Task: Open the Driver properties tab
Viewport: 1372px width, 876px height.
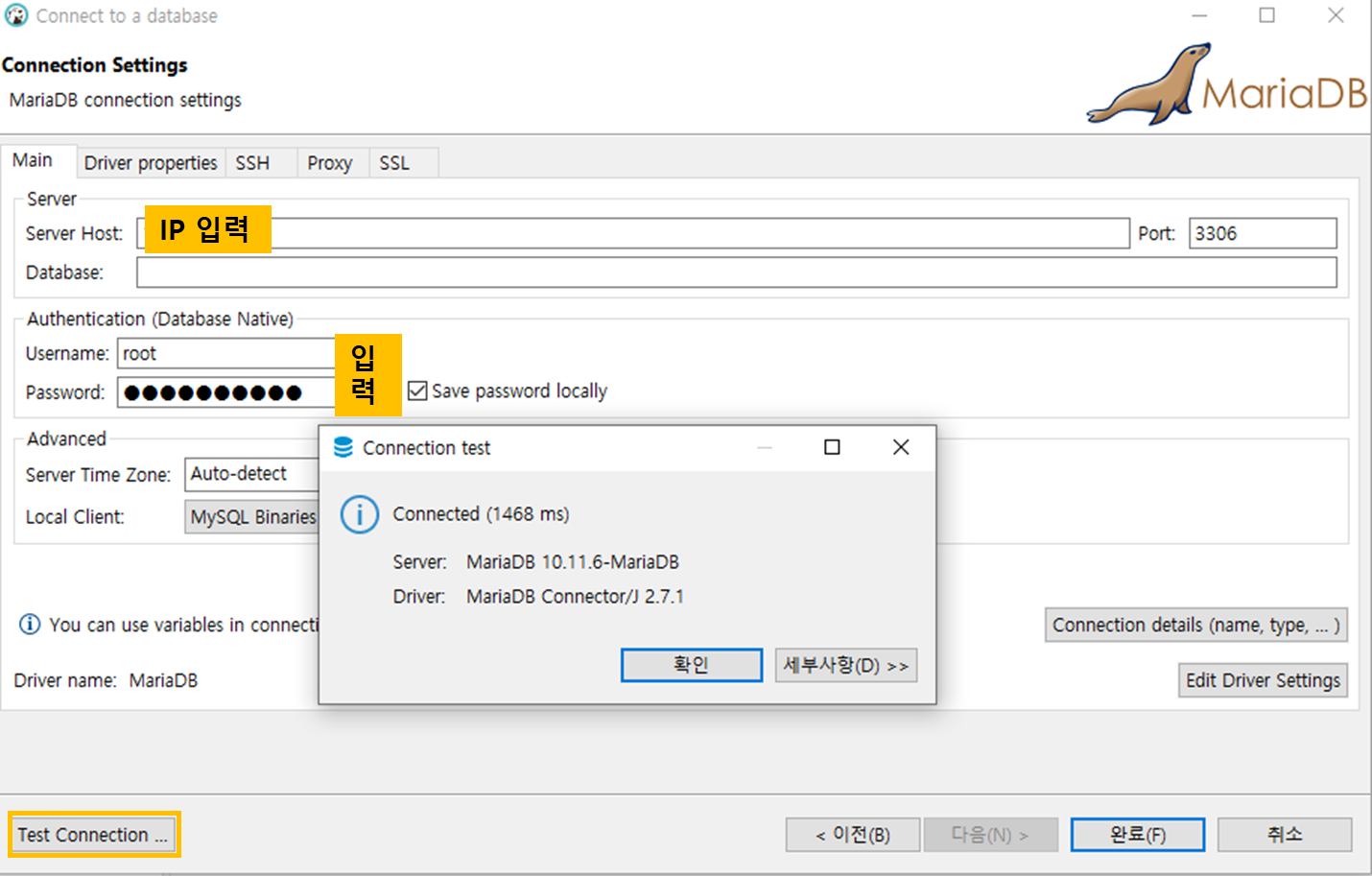Action: [151, 163]
